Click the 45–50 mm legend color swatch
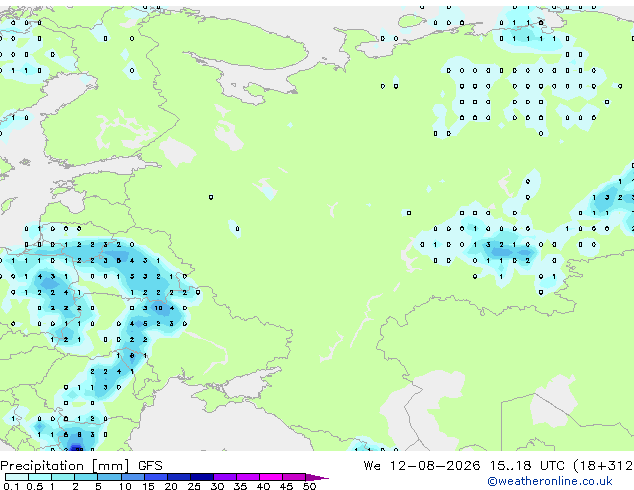Screen dimensions: 634x490 pos(294,477)
